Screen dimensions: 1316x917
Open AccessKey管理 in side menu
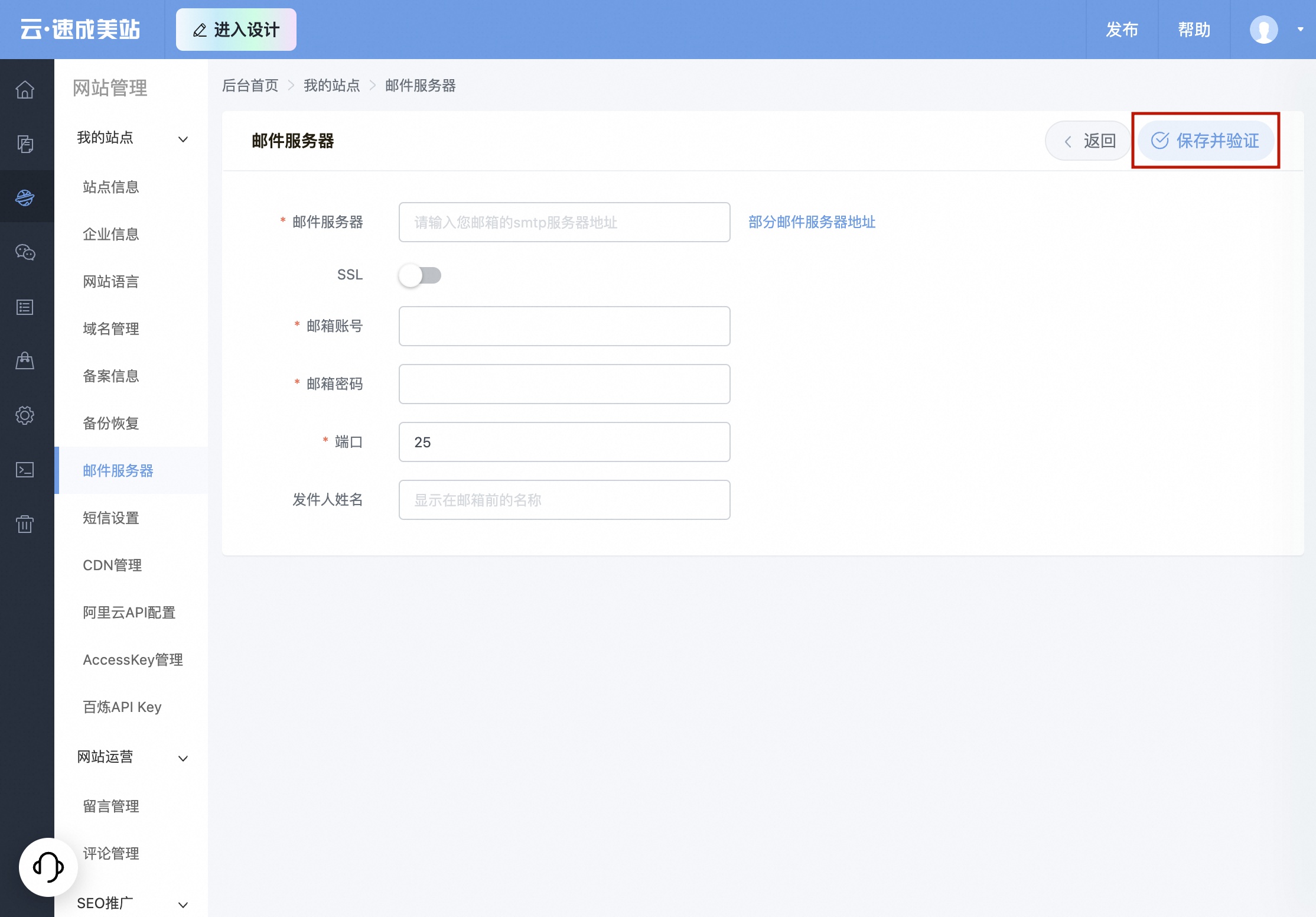pyautogui.click(x=133, y=660)
